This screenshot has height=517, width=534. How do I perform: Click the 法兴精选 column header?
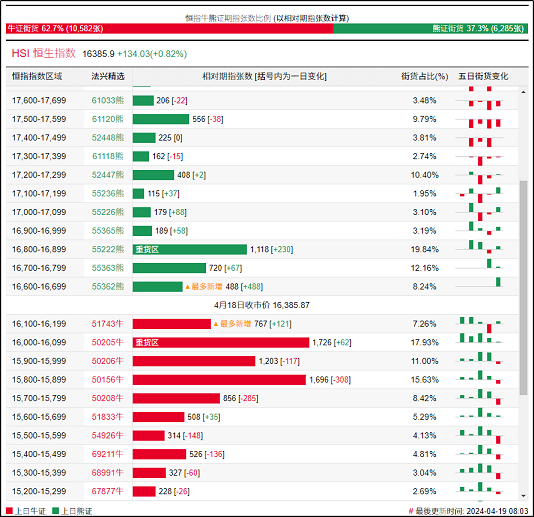(108, 76)
